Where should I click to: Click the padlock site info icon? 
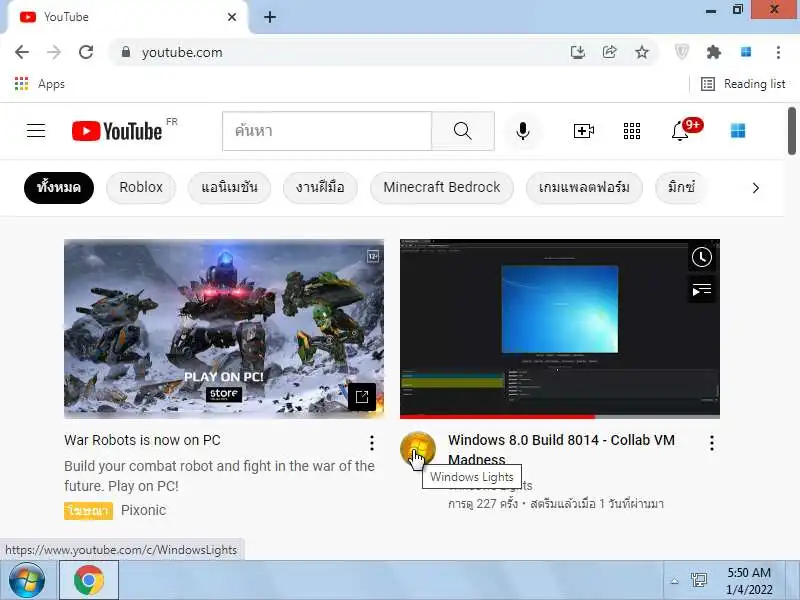[x=126, y=52]
